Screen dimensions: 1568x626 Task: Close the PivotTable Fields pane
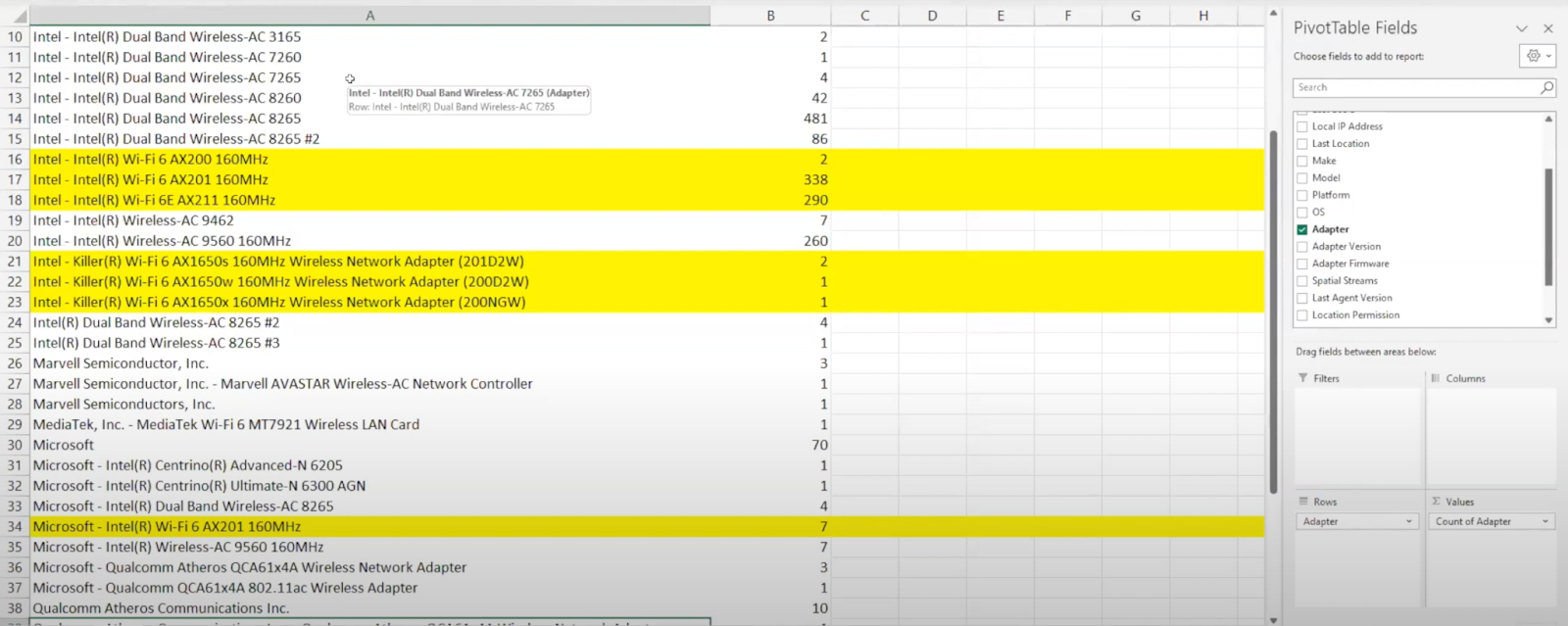click(1548, 28)
